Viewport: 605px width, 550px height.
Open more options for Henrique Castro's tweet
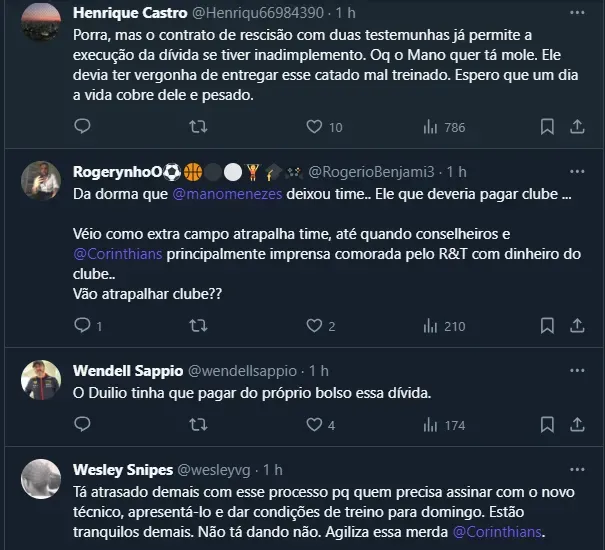coord(577,13)
